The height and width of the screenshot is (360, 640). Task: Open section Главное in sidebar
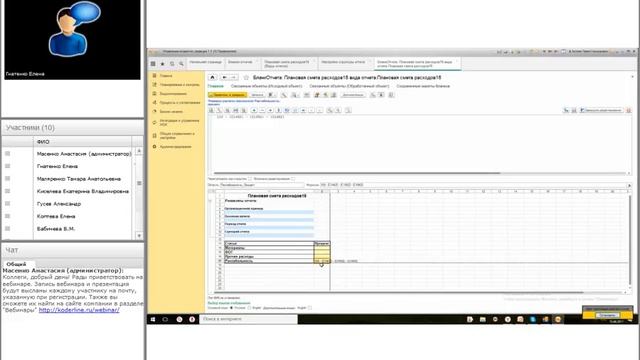(166, 76)
